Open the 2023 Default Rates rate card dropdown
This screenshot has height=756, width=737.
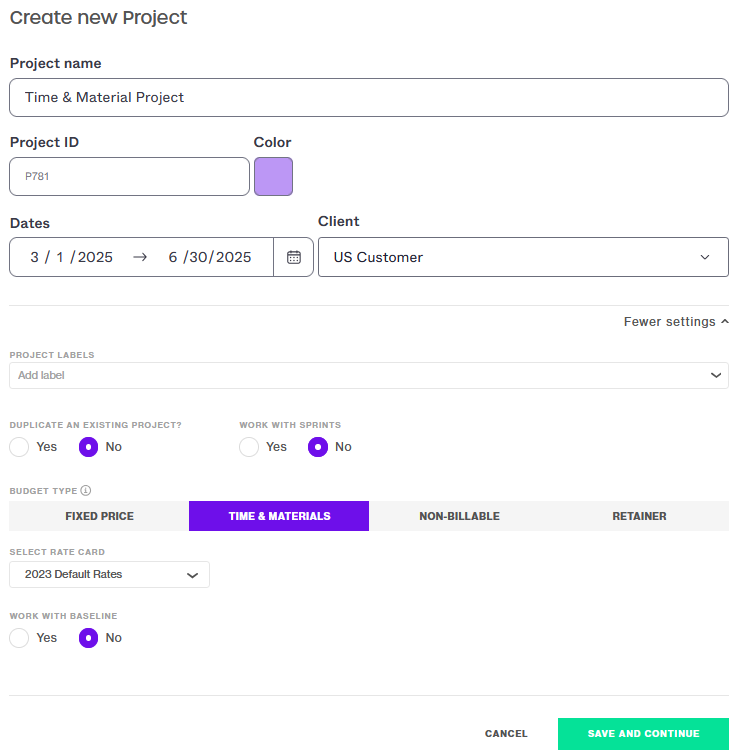tap(109, 574)
